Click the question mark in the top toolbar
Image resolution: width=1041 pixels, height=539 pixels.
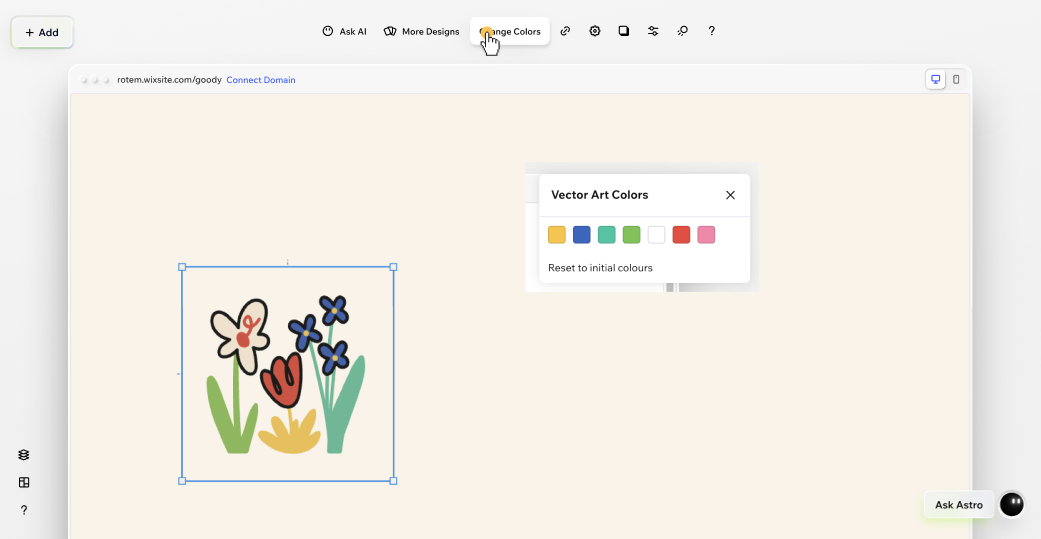pyautogui.click(x=712, y=31)
